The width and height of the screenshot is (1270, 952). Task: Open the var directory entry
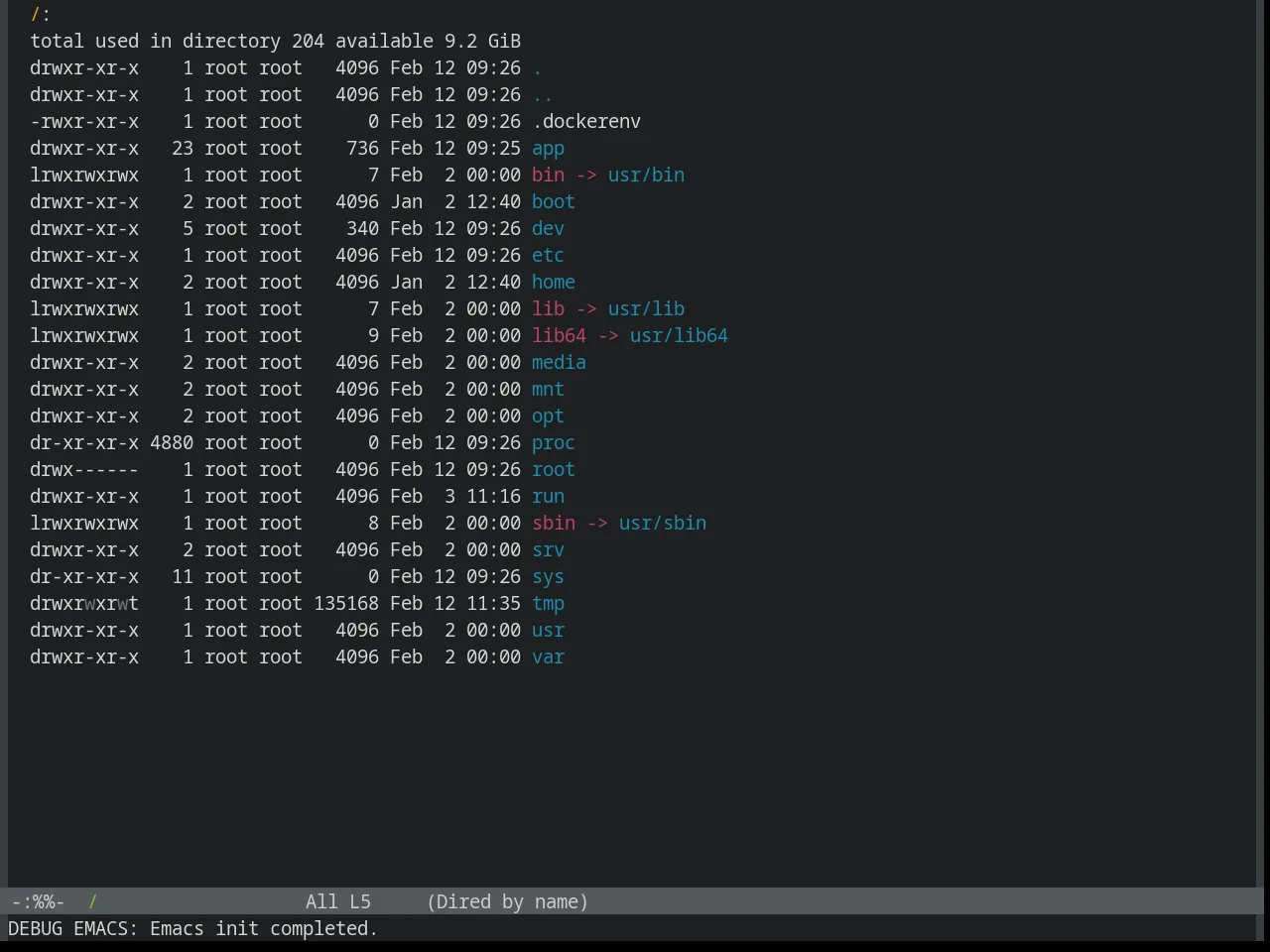click(x=548, y=657)
